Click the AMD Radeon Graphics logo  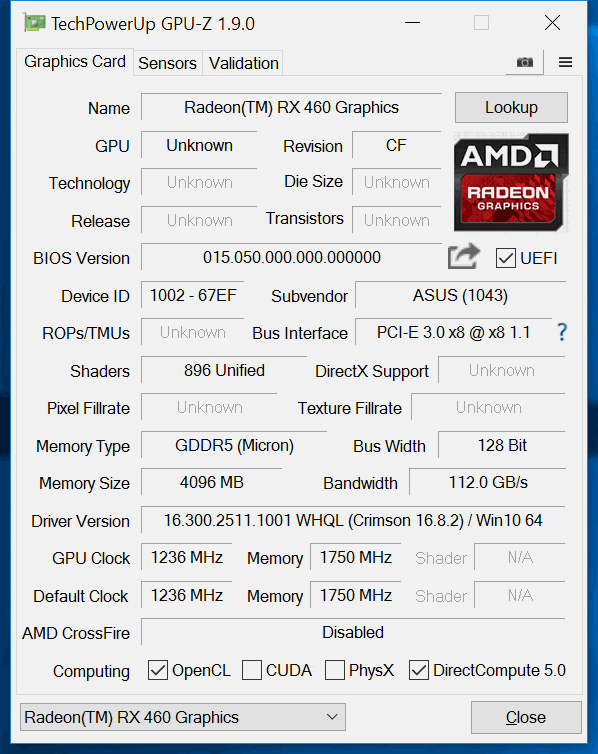[511, 182]
